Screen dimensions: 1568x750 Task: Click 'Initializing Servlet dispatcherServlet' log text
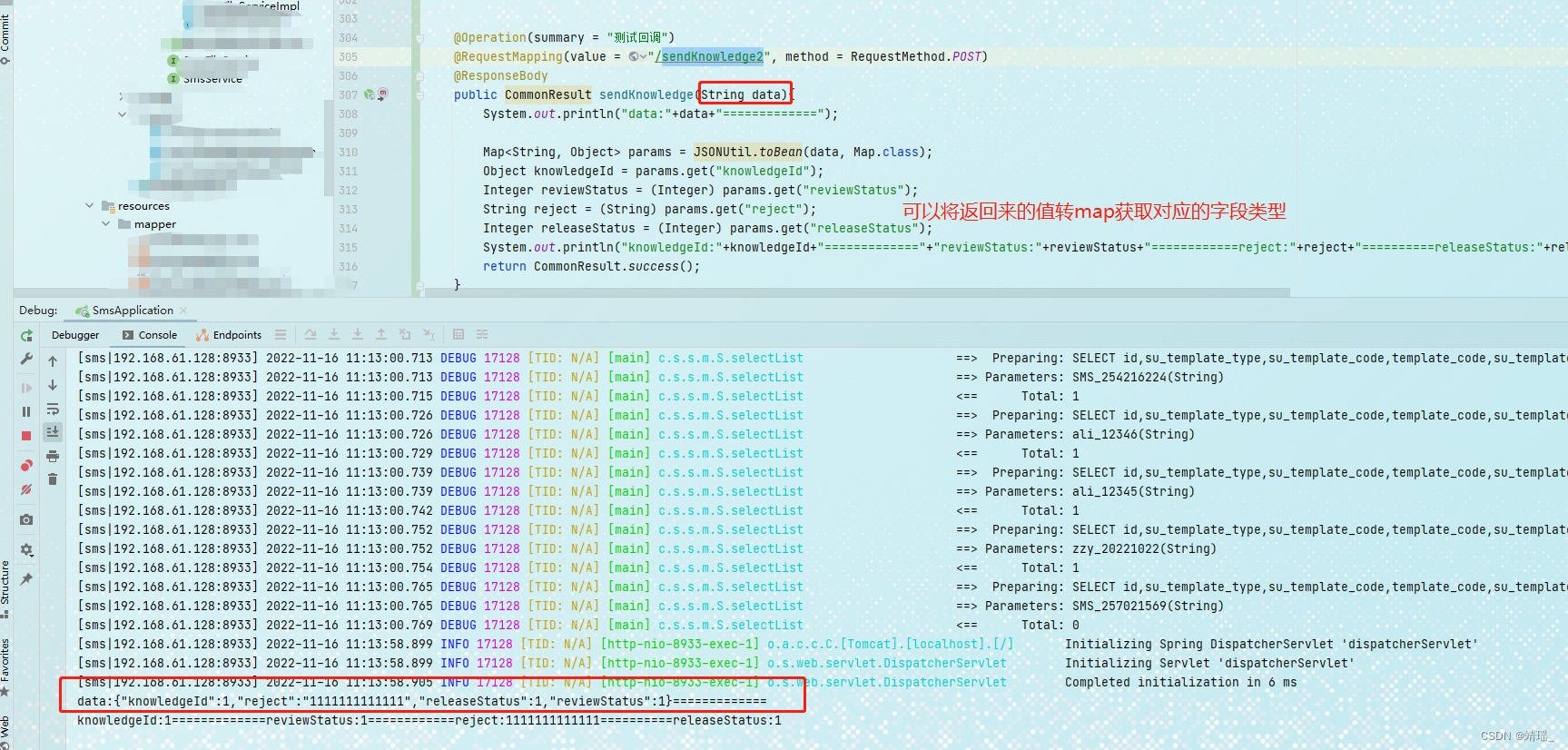pos(1209,664)
